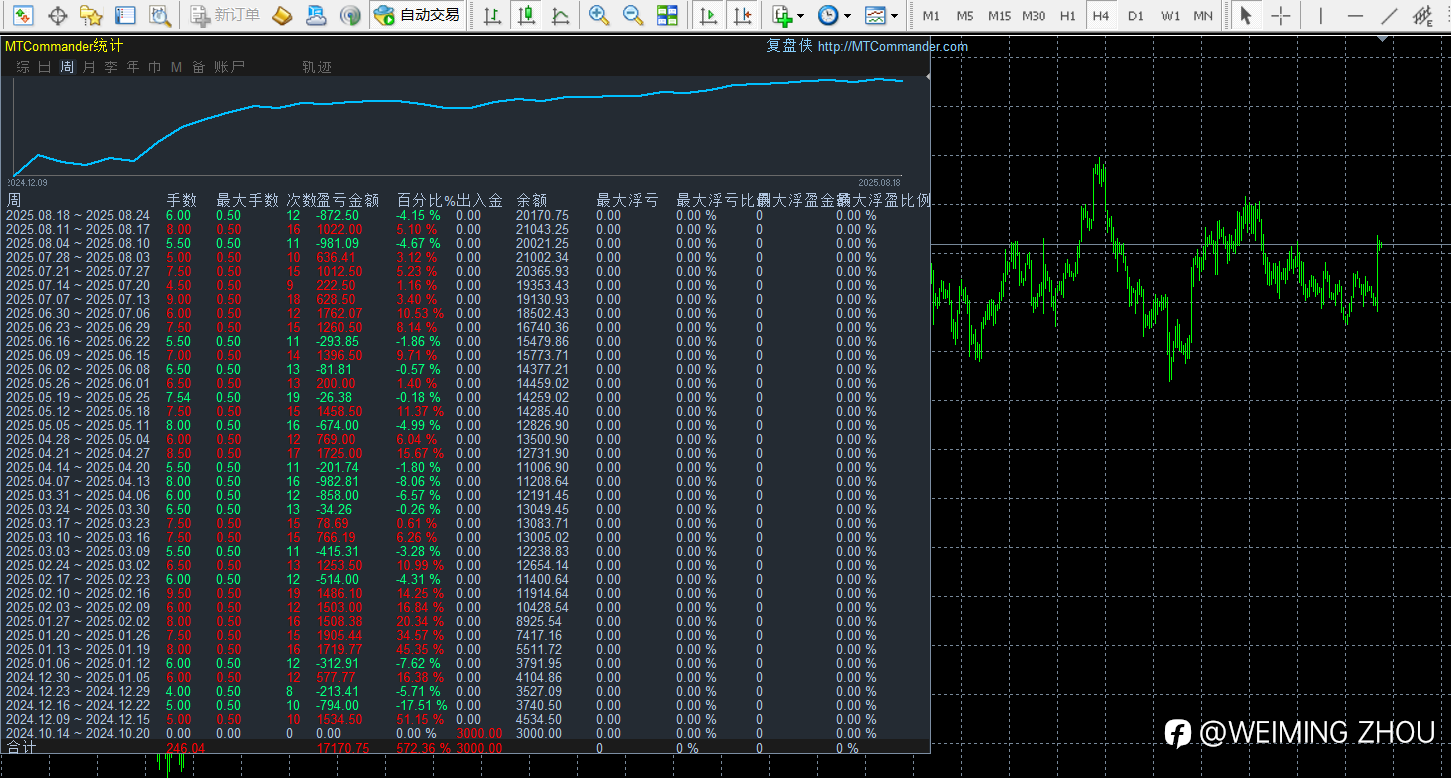This screenshot has height=778, width=1451.
Task: Open the Data Window list icon
Action: click(x=125, y=15)
